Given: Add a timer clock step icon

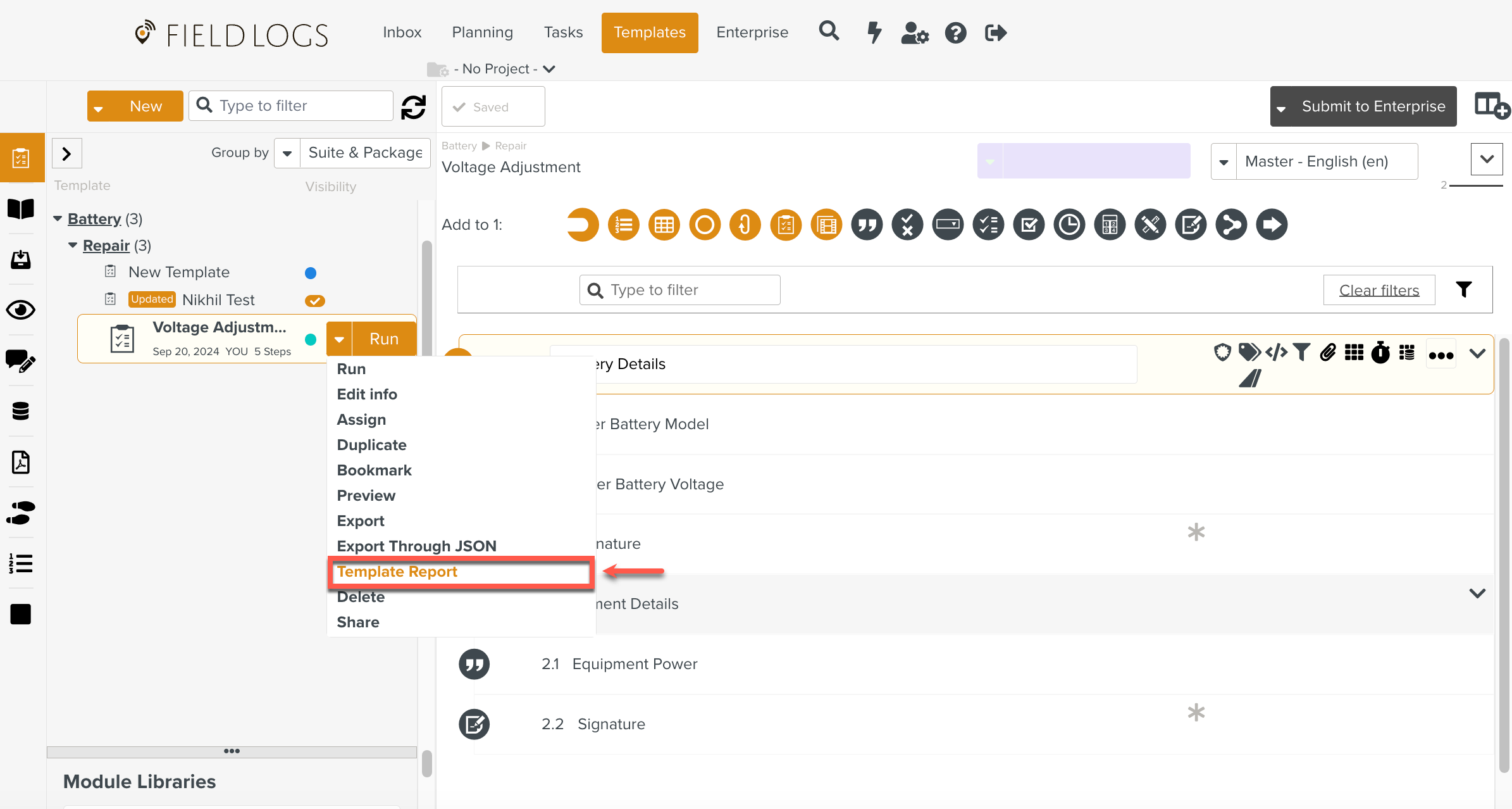Looking at the screenshot, I should pyautogui.click(x=1069, y=225).
